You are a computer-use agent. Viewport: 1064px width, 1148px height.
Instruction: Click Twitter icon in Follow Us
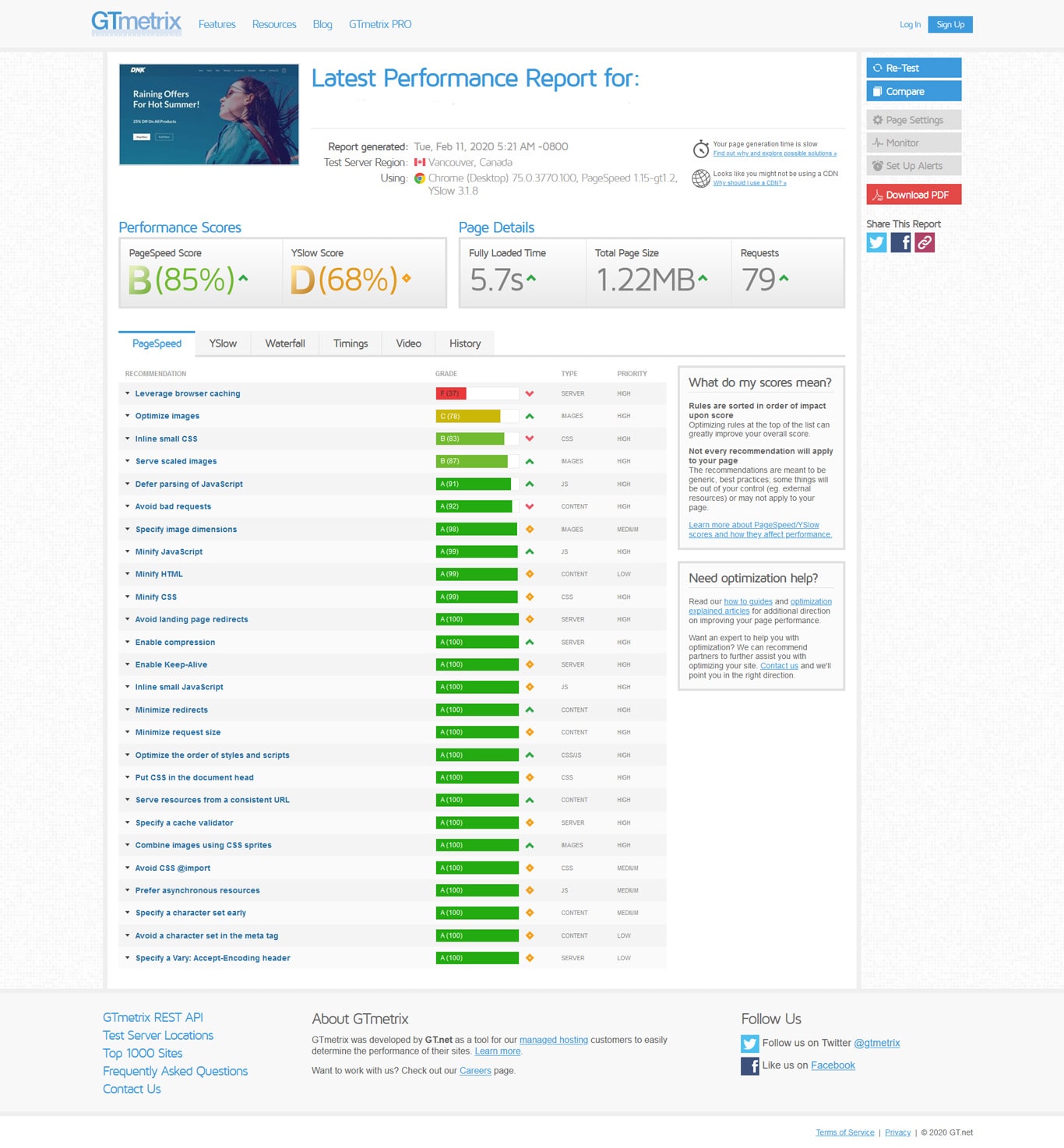[750, 1044]
